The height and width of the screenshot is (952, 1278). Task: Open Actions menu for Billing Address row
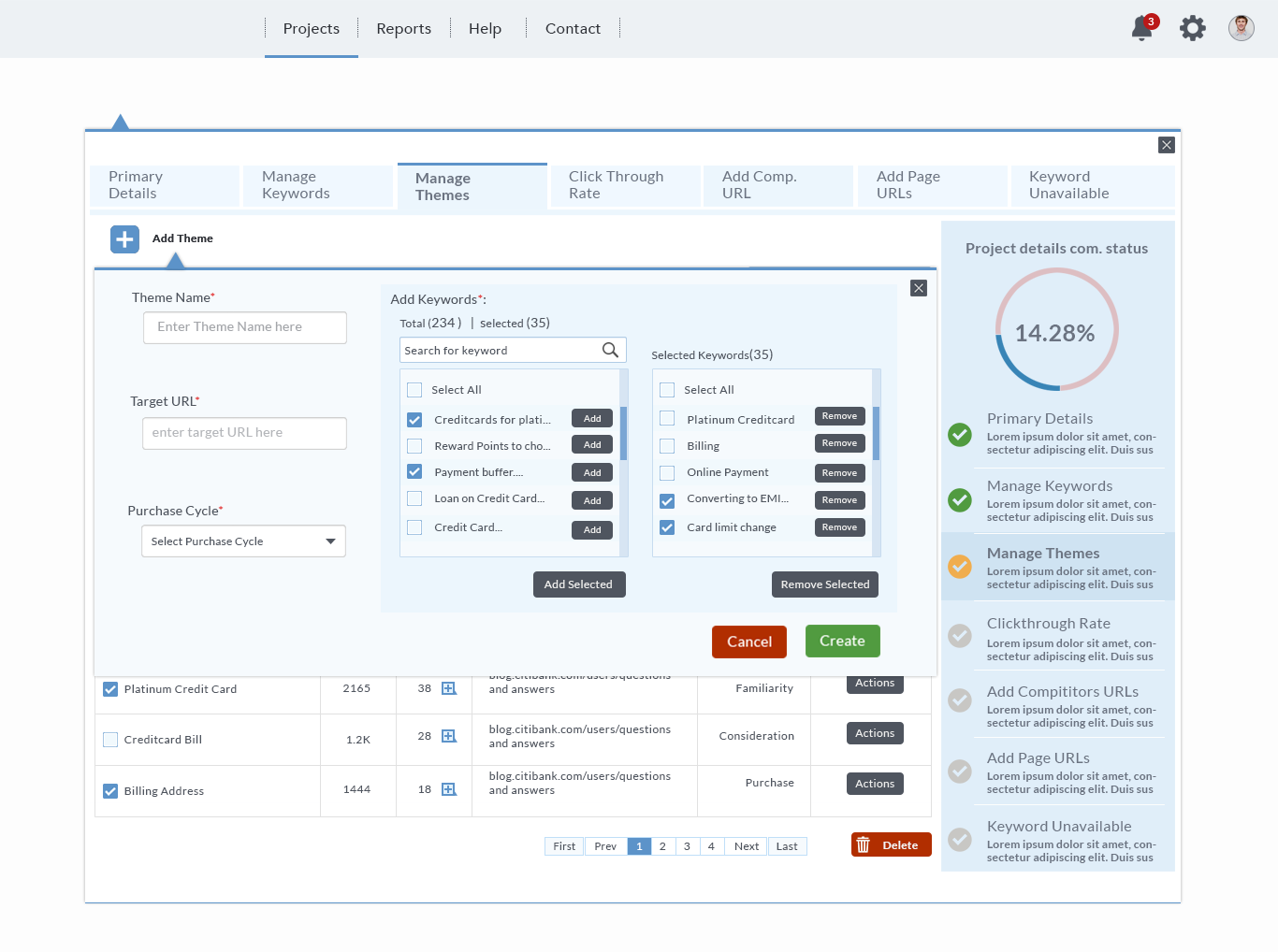pyautogui.click(x=875, y=784)
